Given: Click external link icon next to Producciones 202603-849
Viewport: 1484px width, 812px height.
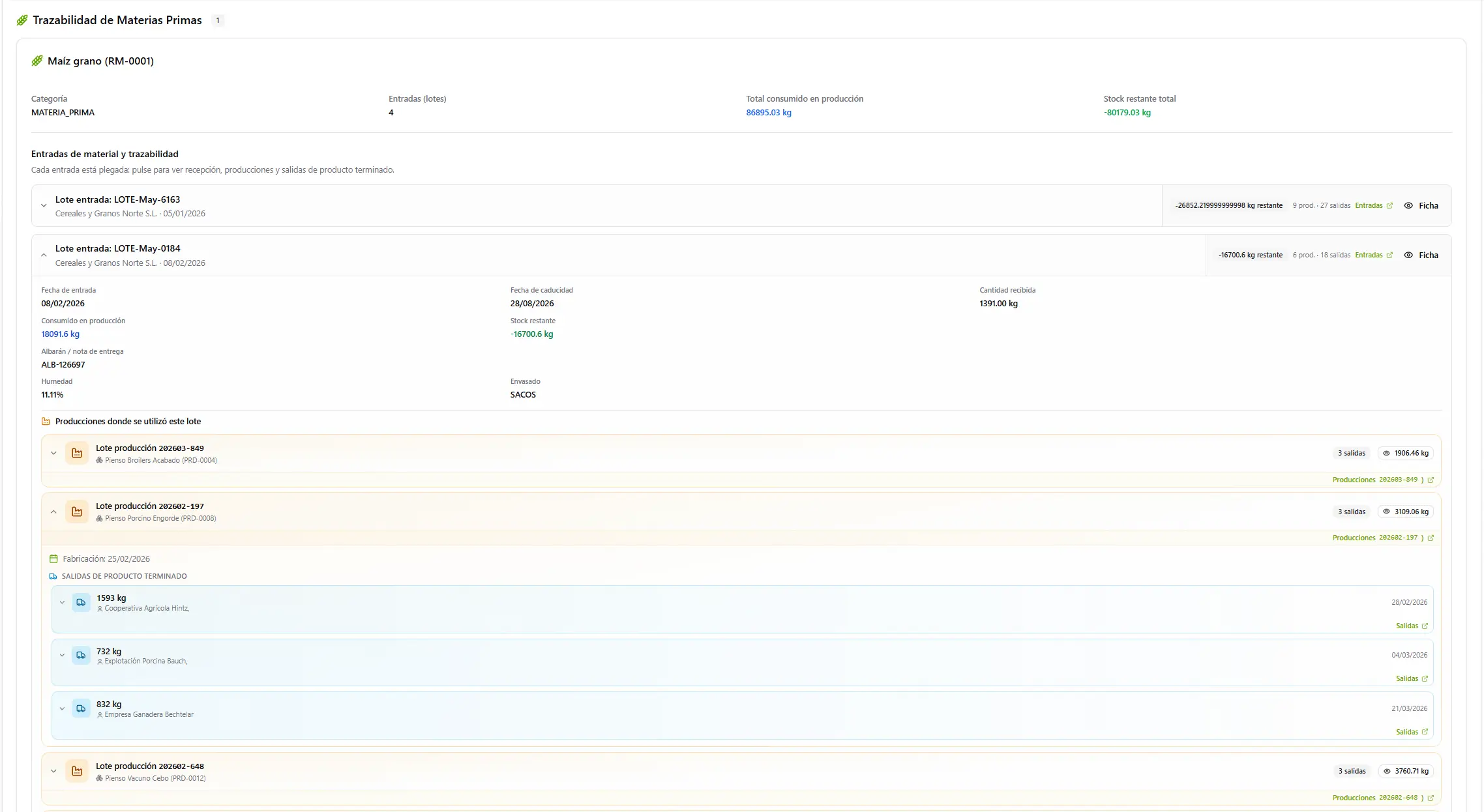Looking at the screenshot, I should pos(1431,480).
